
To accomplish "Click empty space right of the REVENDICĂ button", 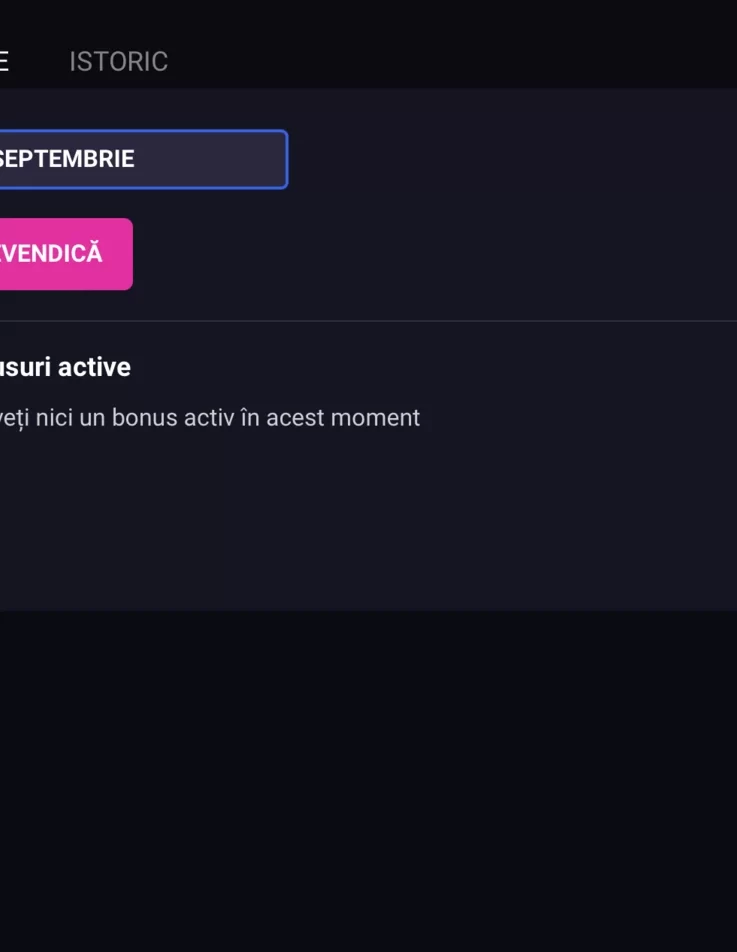I will pyautogui.click(x=425, y=254).
